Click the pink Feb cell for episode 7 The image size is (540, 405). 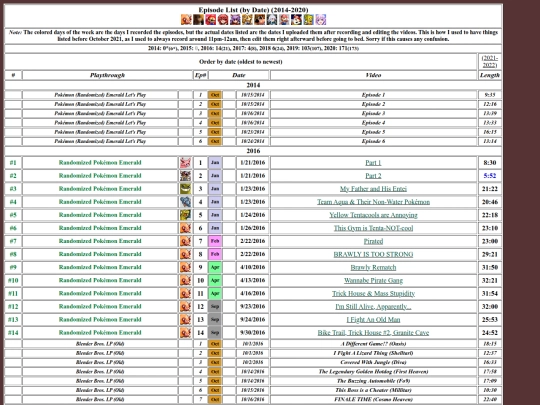[215, 241]
